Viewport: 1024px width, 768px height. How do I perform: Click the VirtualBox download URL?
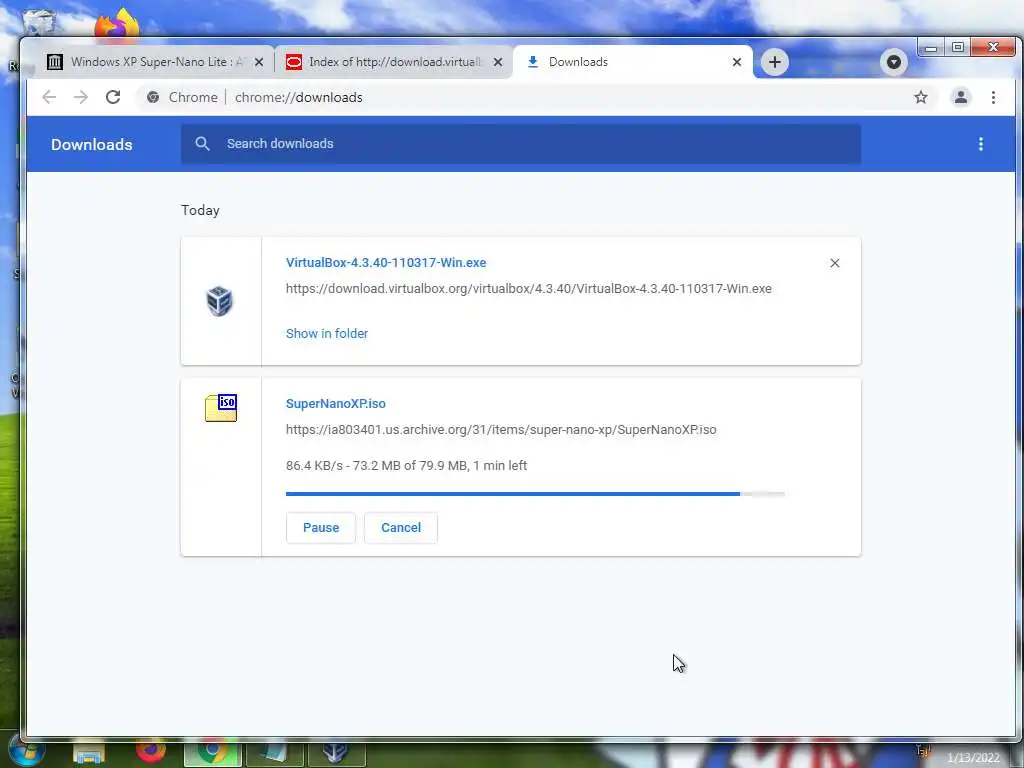tap(528, 289)
